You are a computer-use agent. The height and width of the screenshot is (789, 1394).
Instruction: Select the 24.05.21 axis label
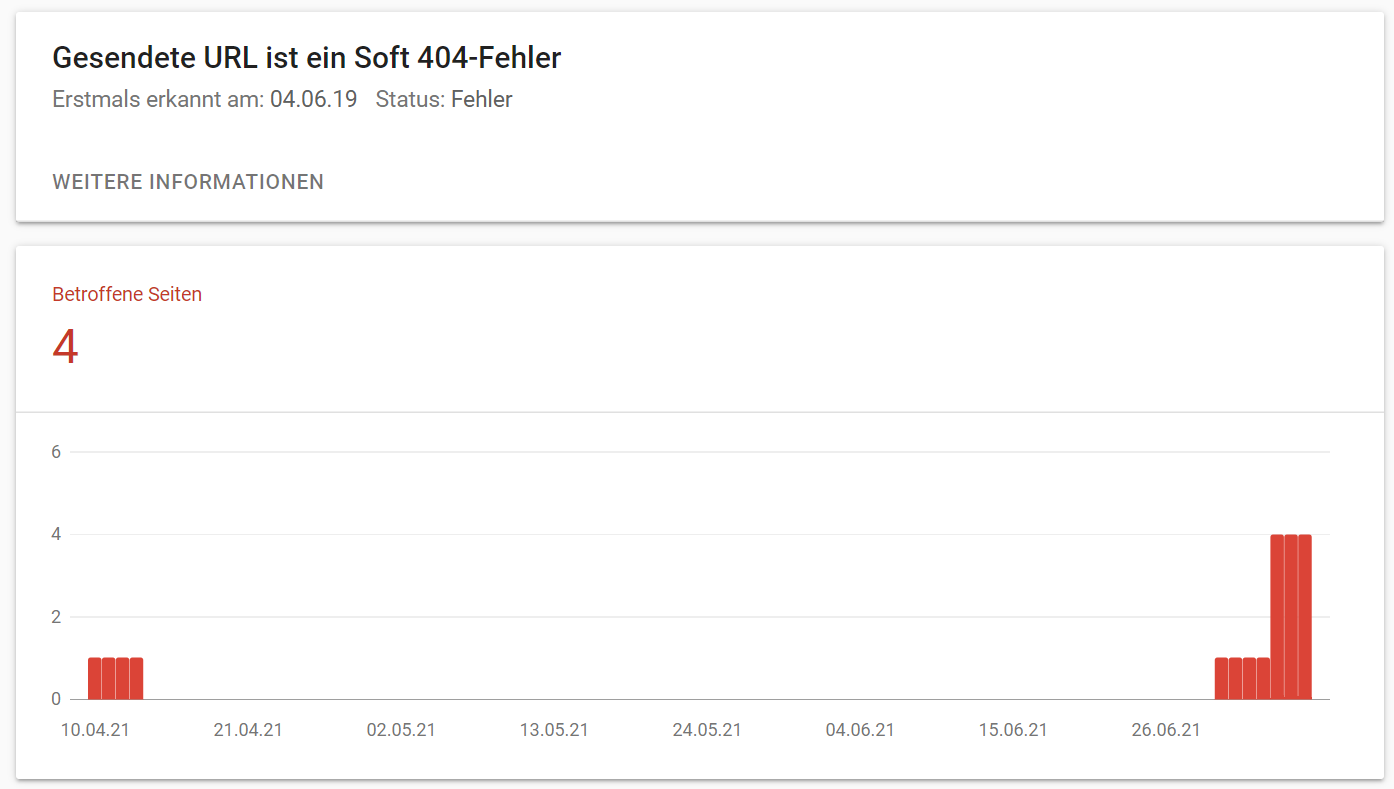707,729
